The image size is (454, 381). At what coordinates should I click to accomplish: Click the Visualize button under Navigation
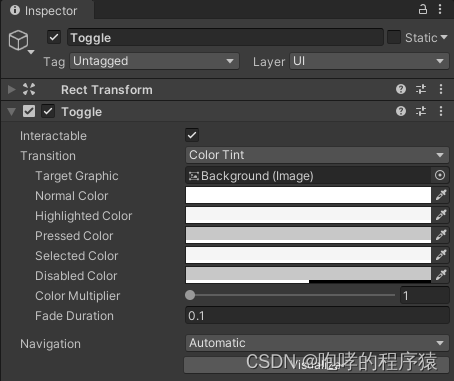click(x=316, y=365)
